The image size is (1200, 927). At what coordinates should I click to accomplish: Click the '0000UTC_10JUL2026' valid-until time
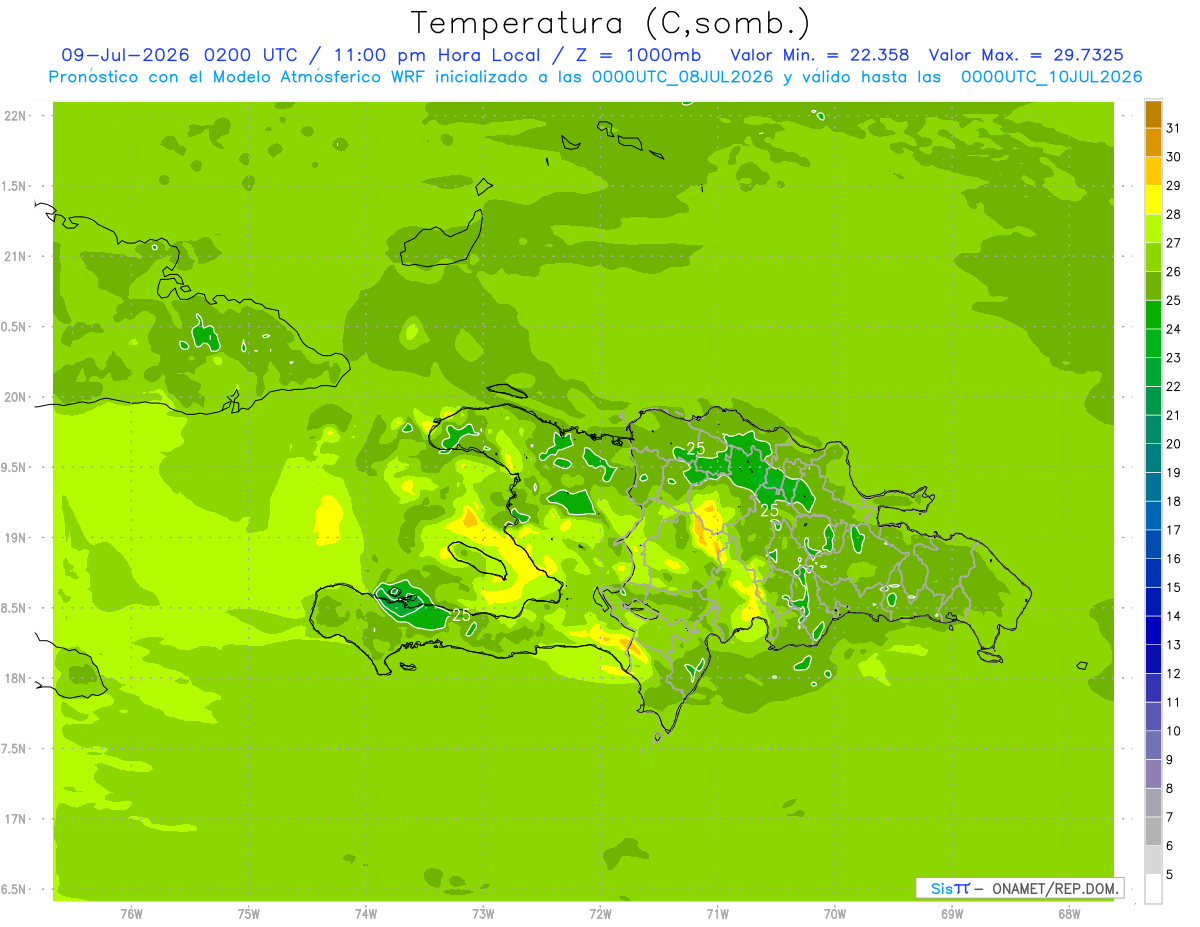[x=1051, y=77]
